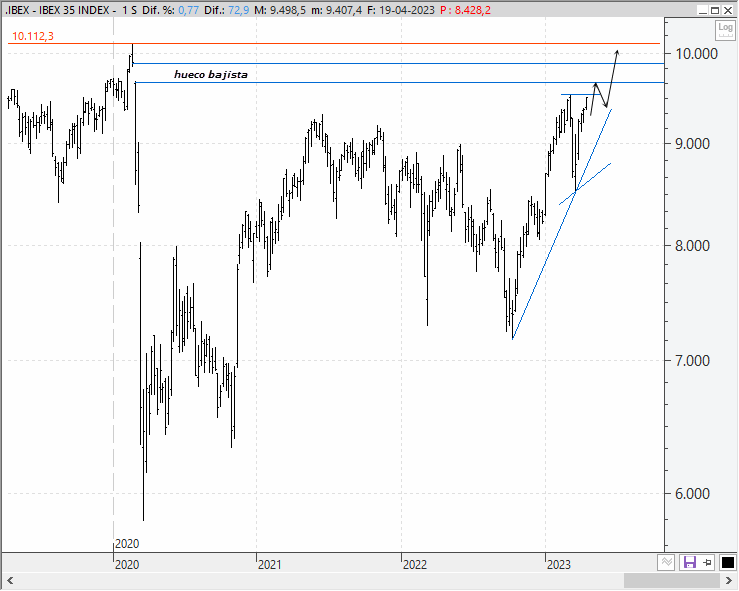Click the scroll right arrow
The width and height of the screenshot is (739, 591).
(729, 580)
